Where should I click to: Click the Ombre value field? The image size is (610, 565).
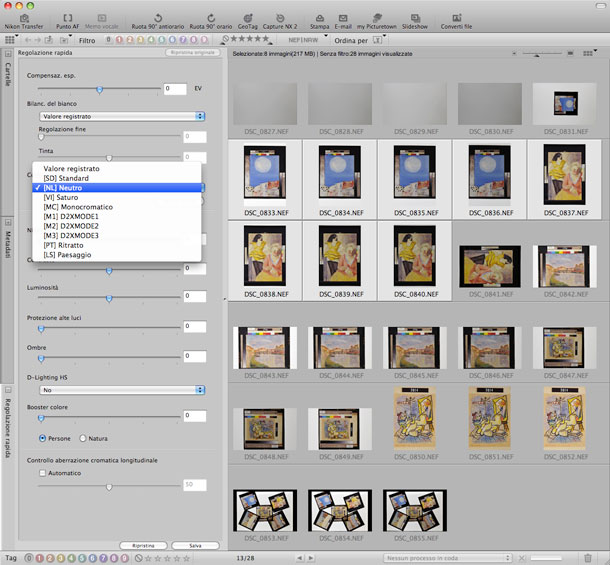(195, 356)
